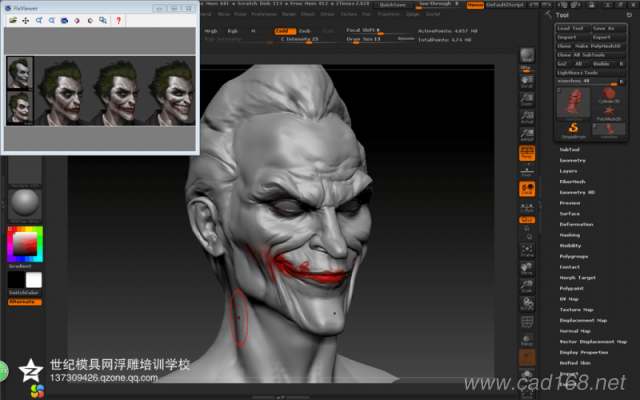This screenshot has height=400, width=640.
Task: Expand the Polypaint section
Action: [x=571, y=288]
